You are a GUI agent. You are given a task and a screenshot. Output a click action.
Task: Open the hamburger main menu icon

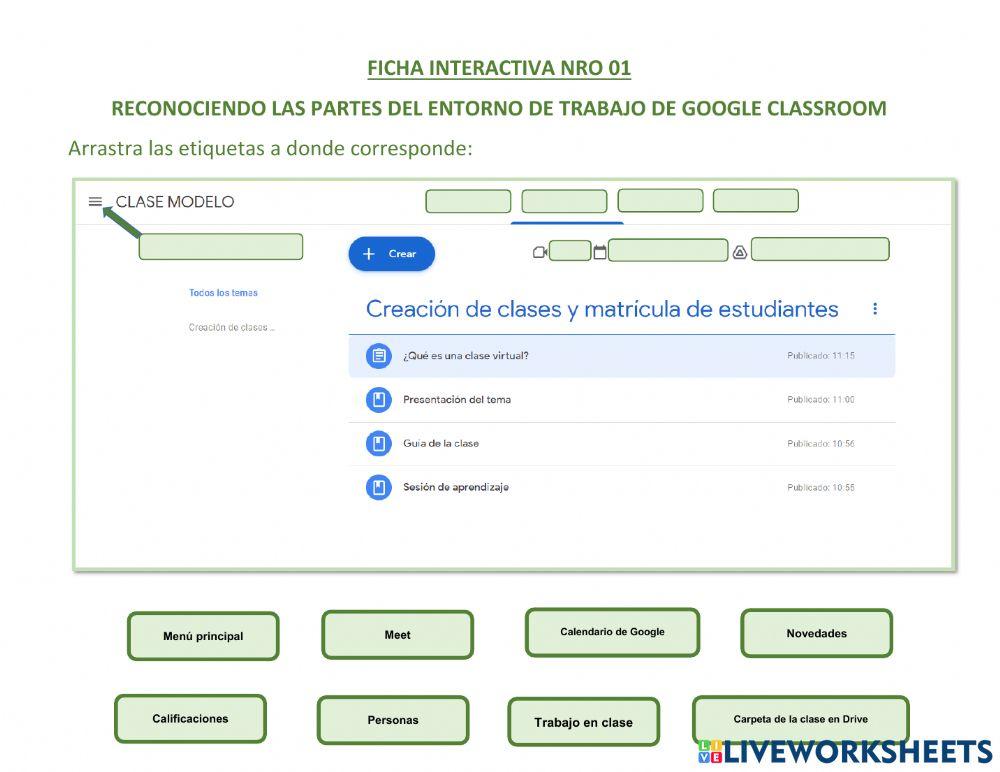95,201
